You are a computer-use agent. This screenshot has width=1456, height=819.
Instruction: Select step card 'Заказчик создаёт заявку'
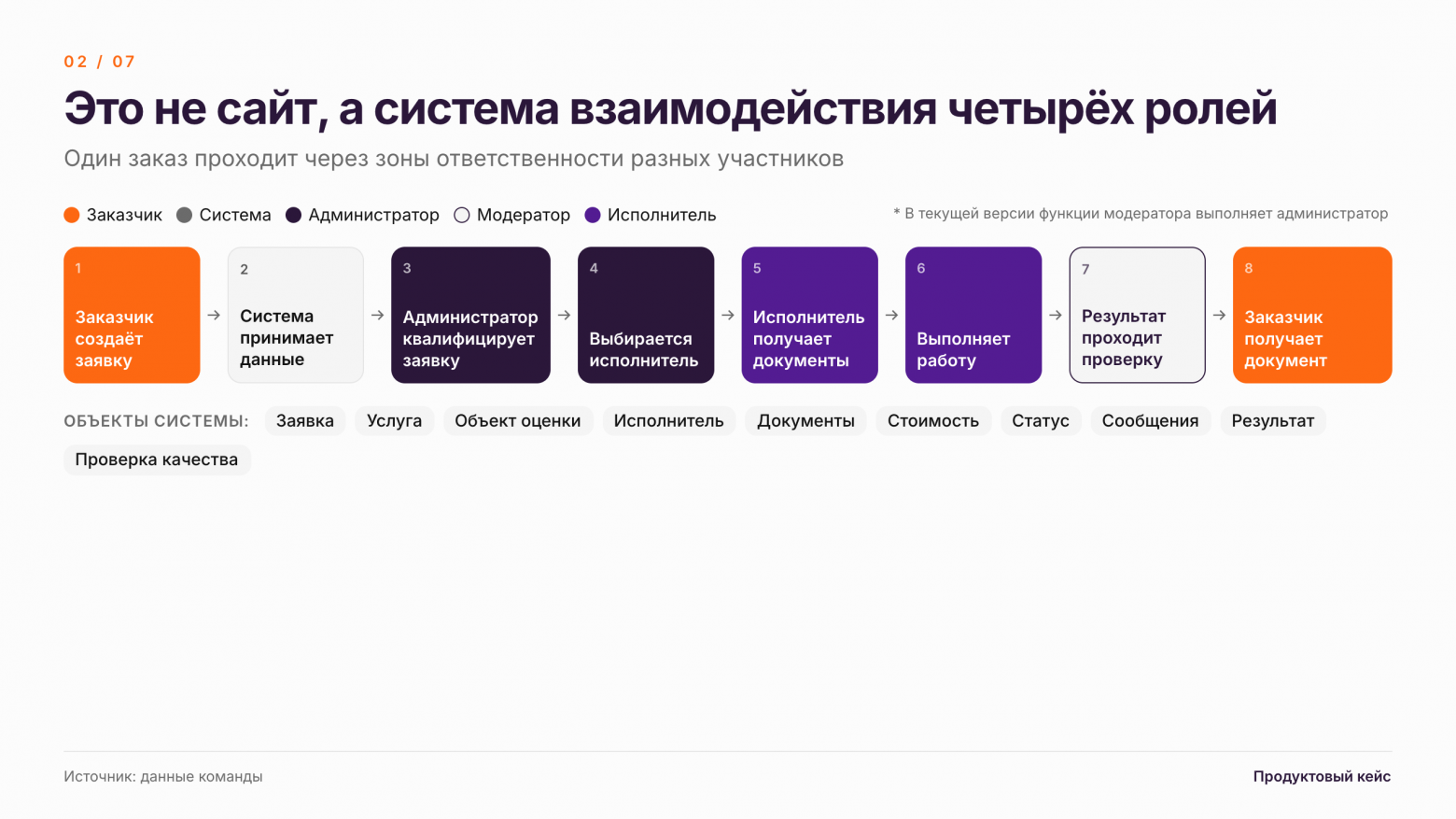[x=132, y=315]
